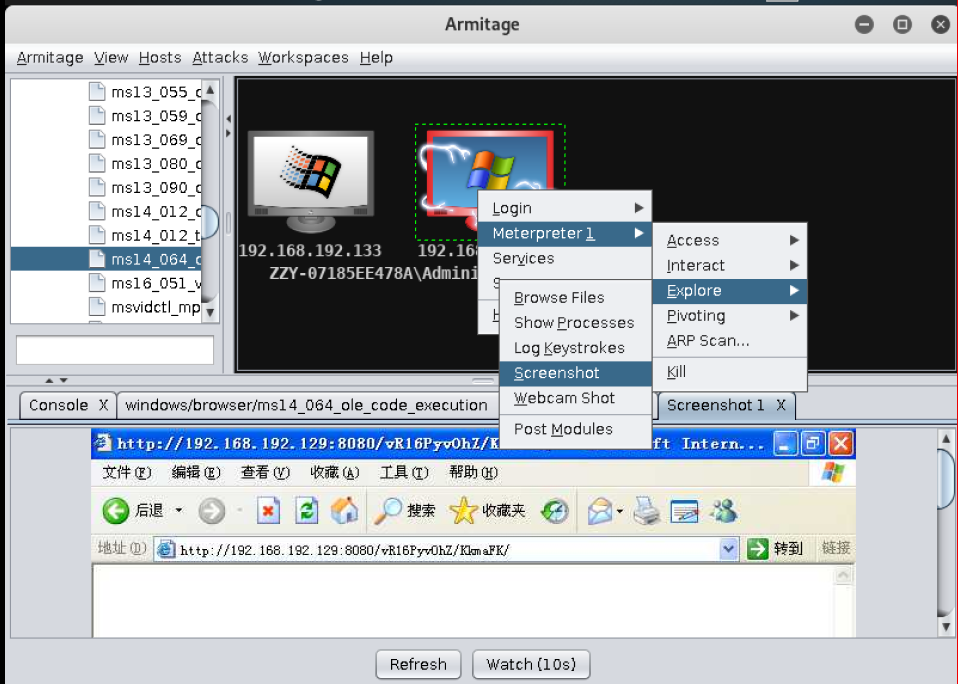958x684 pixels.
Task: Click the IE favorites star icon
Action: (463, 511)
